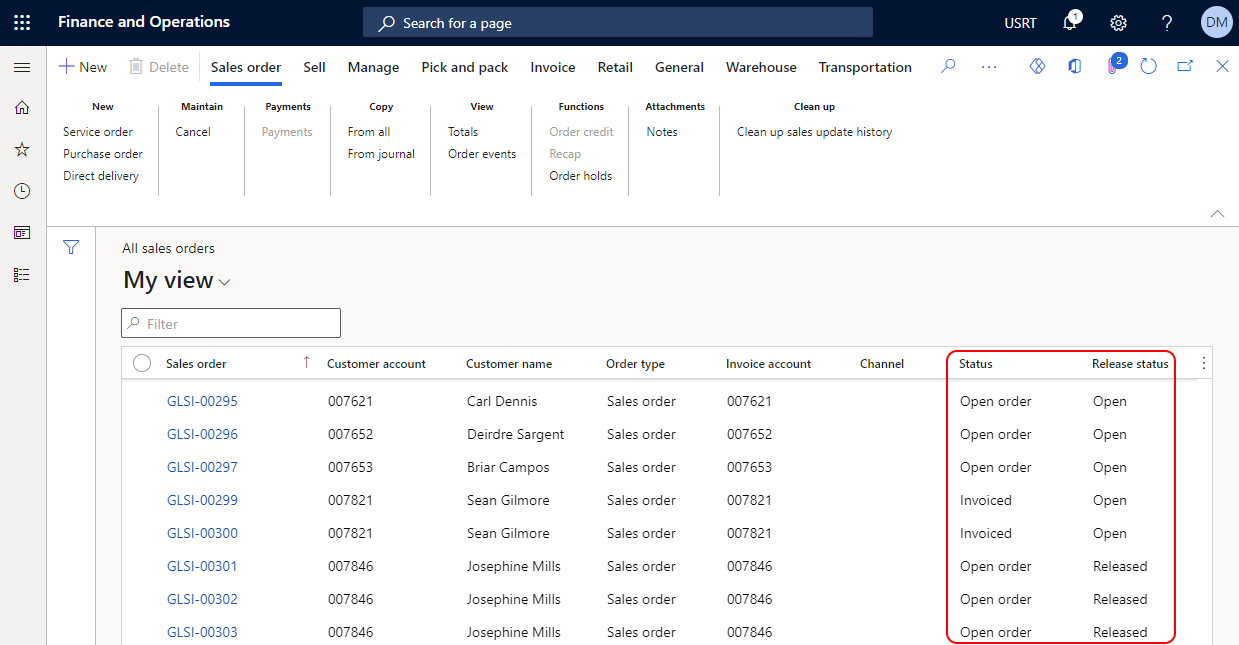Click the New button
This screenshot has width=1239, height=645.
pyautogui.click(x=83, y=67)
